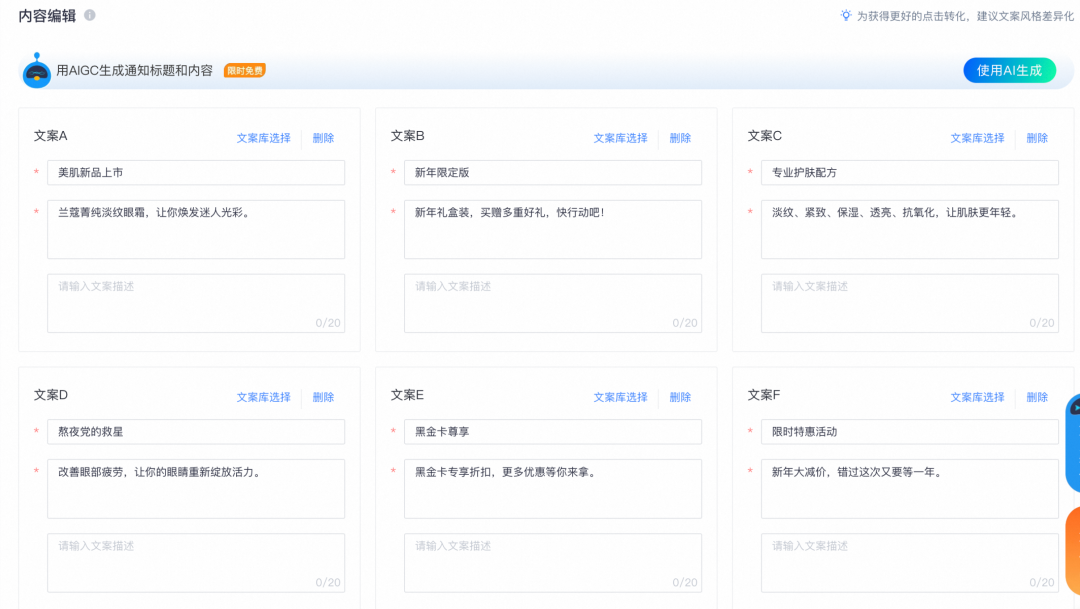
Task: Delete 文案B via 删除 link
Action: tap(680, 138)
